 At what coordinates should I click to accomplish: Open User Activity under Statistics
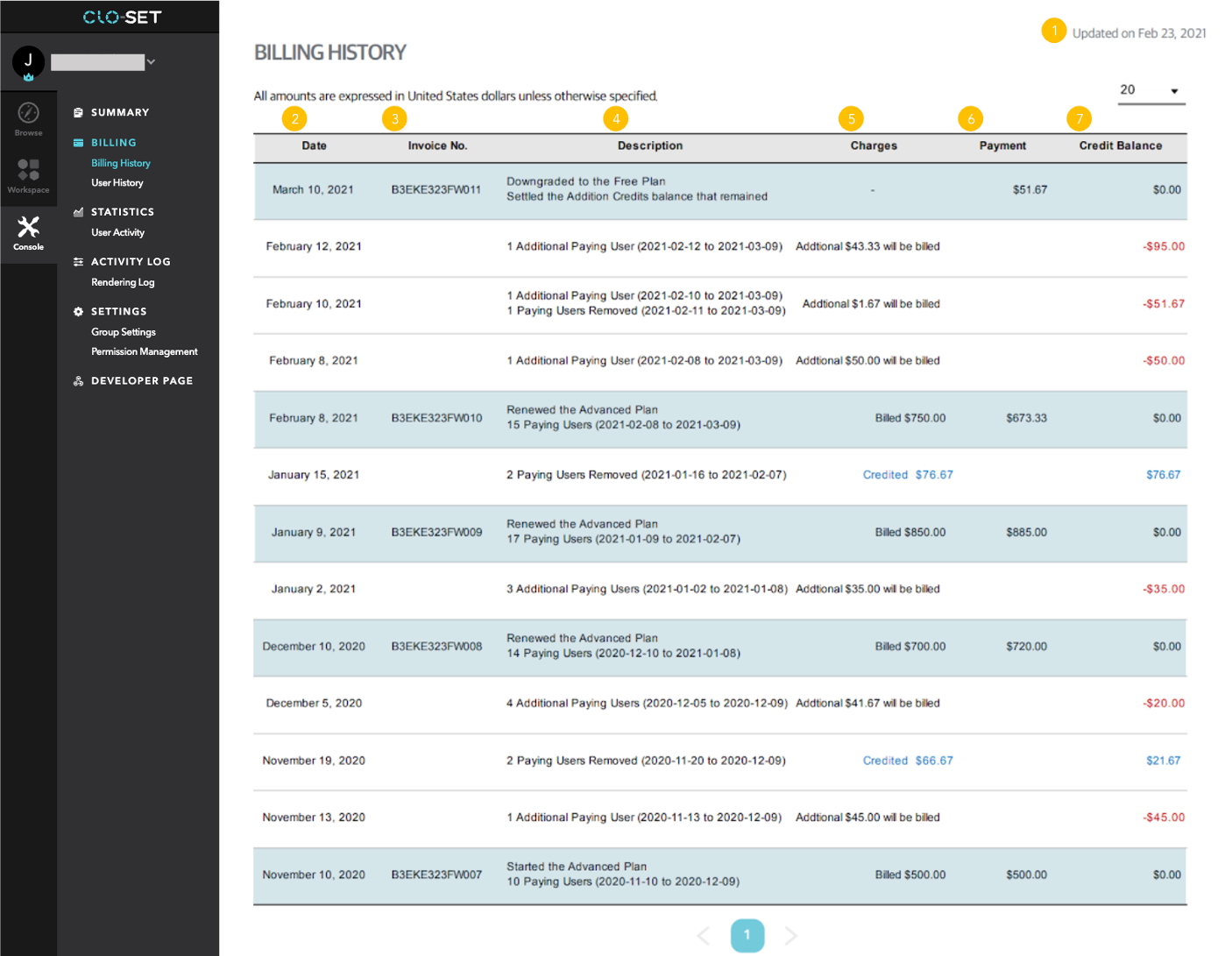[x=118, y=233]
